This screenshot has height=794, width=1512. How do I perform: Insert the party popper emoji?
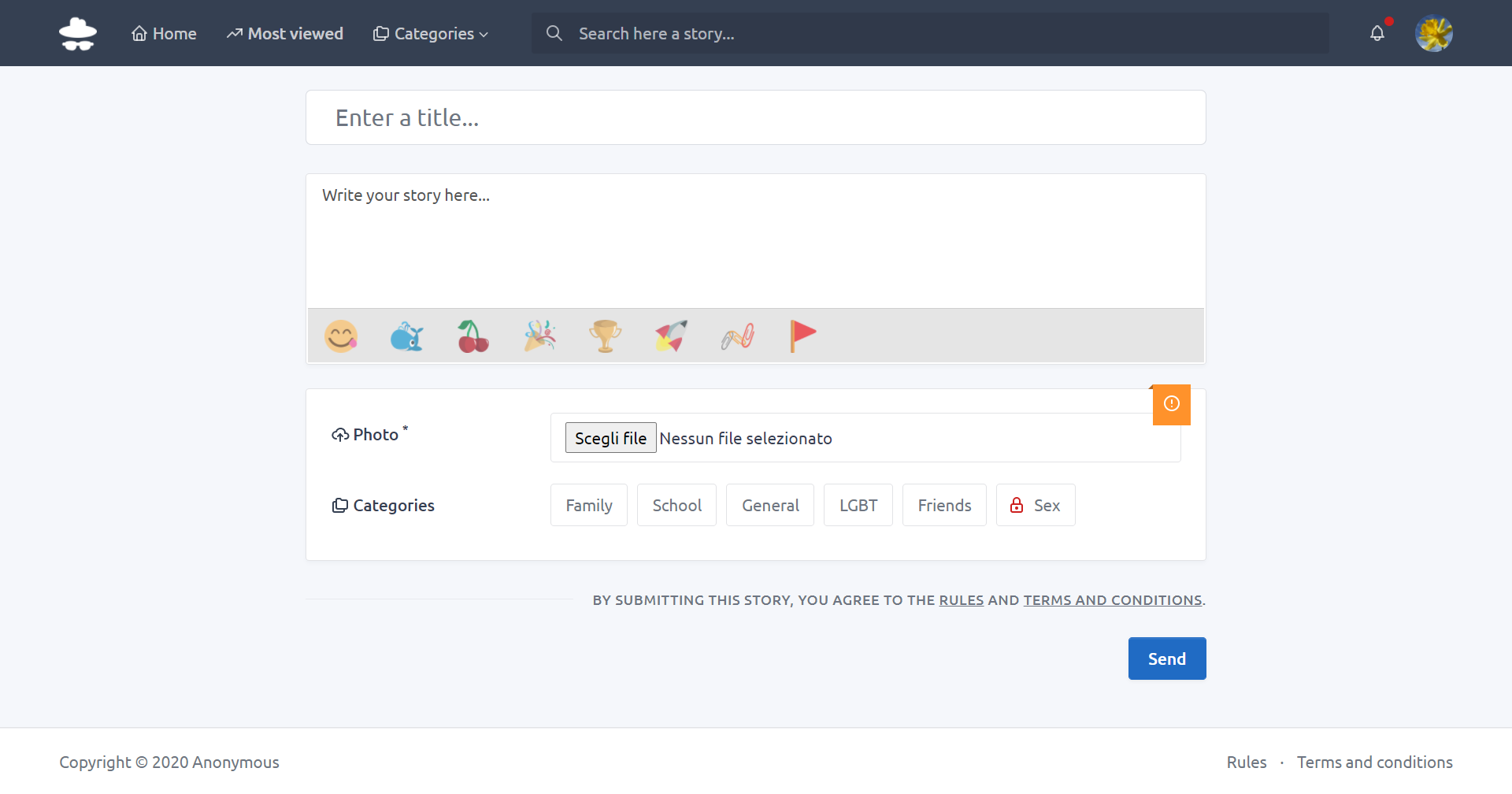(x=539, y=336)
